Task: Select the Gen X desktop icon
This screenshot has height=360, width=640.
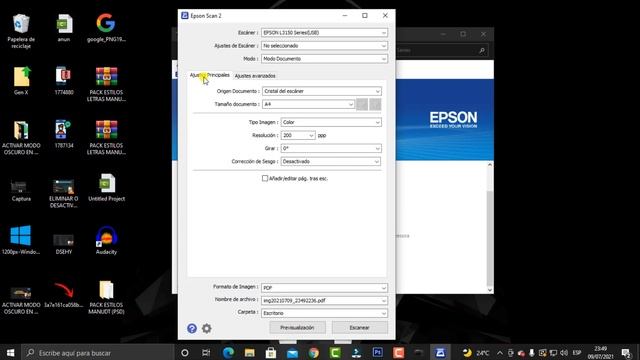Action: 21,81
